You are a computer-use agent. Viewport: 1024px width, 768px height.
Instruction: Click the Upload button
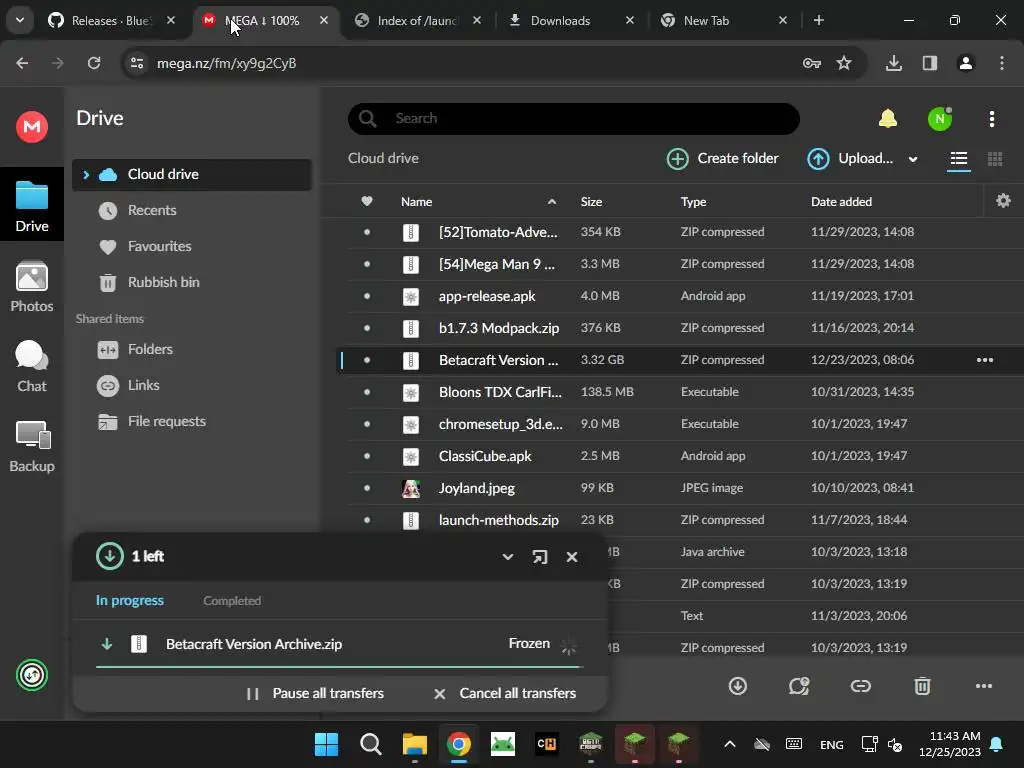click(x=850, y=159)
